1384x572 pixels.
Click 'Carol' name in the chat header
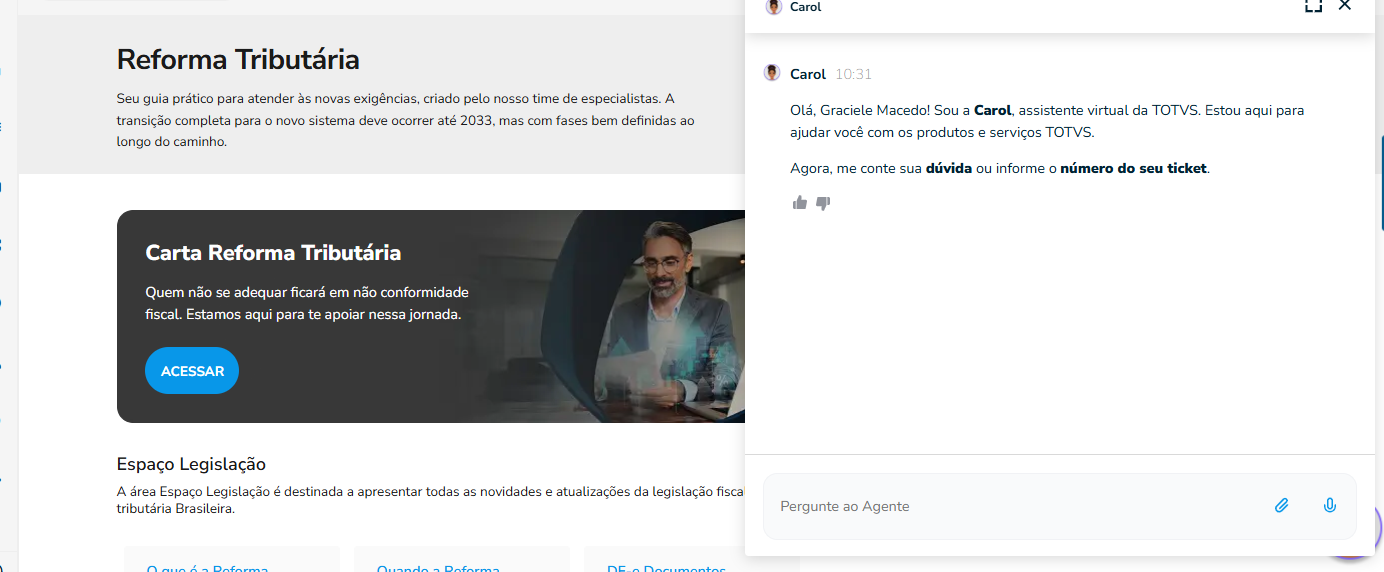[x=805, y=7]
